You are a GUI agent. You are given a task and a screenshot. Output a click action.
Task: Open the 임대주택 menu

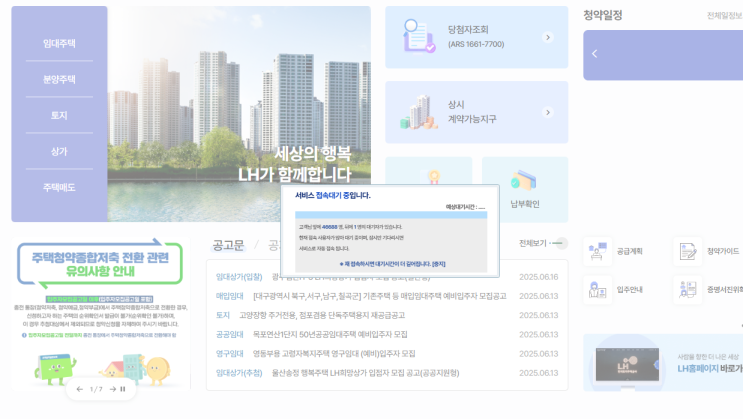point(59,44)
